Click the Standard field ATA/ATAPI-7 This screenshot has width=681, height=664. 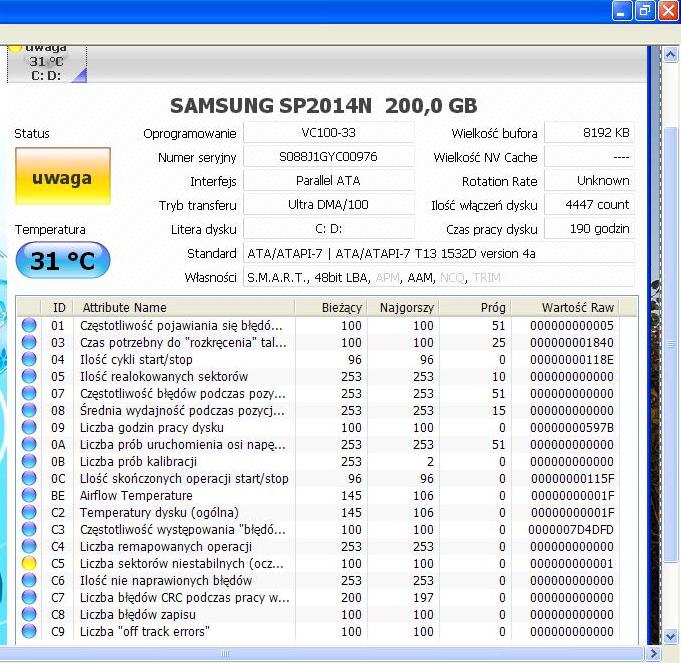pyautogui.click(x=439, y=253)
